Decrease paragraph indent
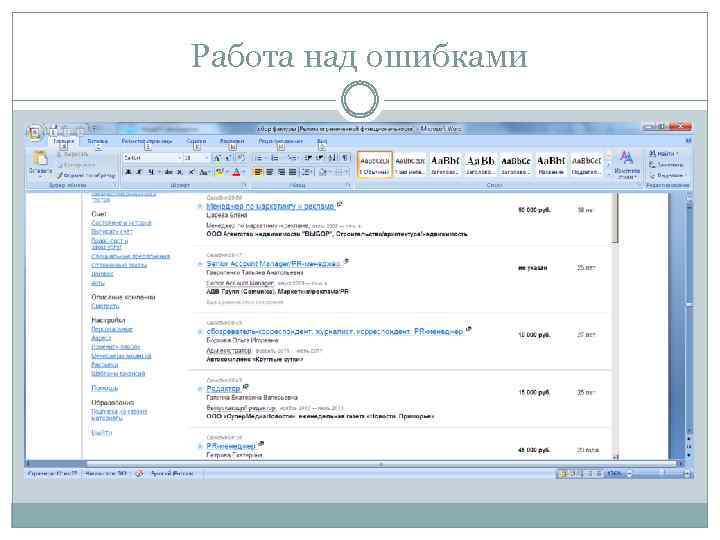This screenshot has height=540, width=720. coord(308,158)
